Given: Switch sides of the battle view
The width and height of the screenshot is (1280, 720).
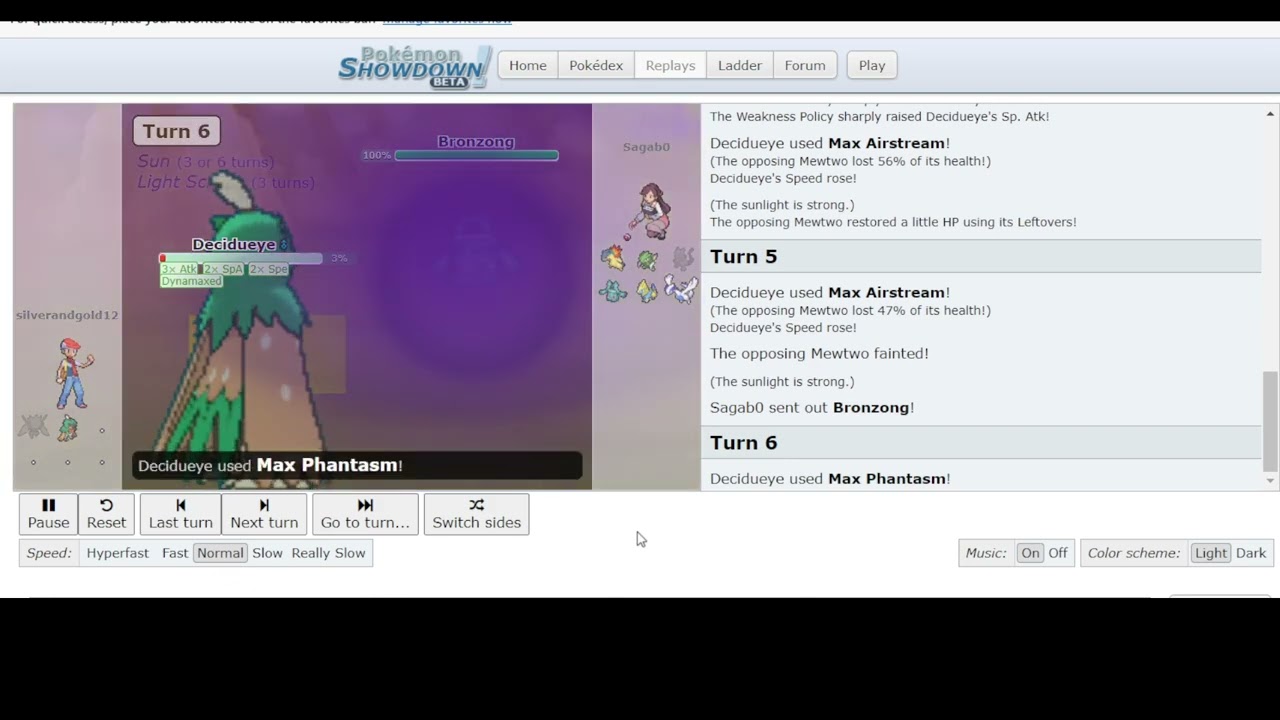Looking at the screenshot, I should [476, 514].
